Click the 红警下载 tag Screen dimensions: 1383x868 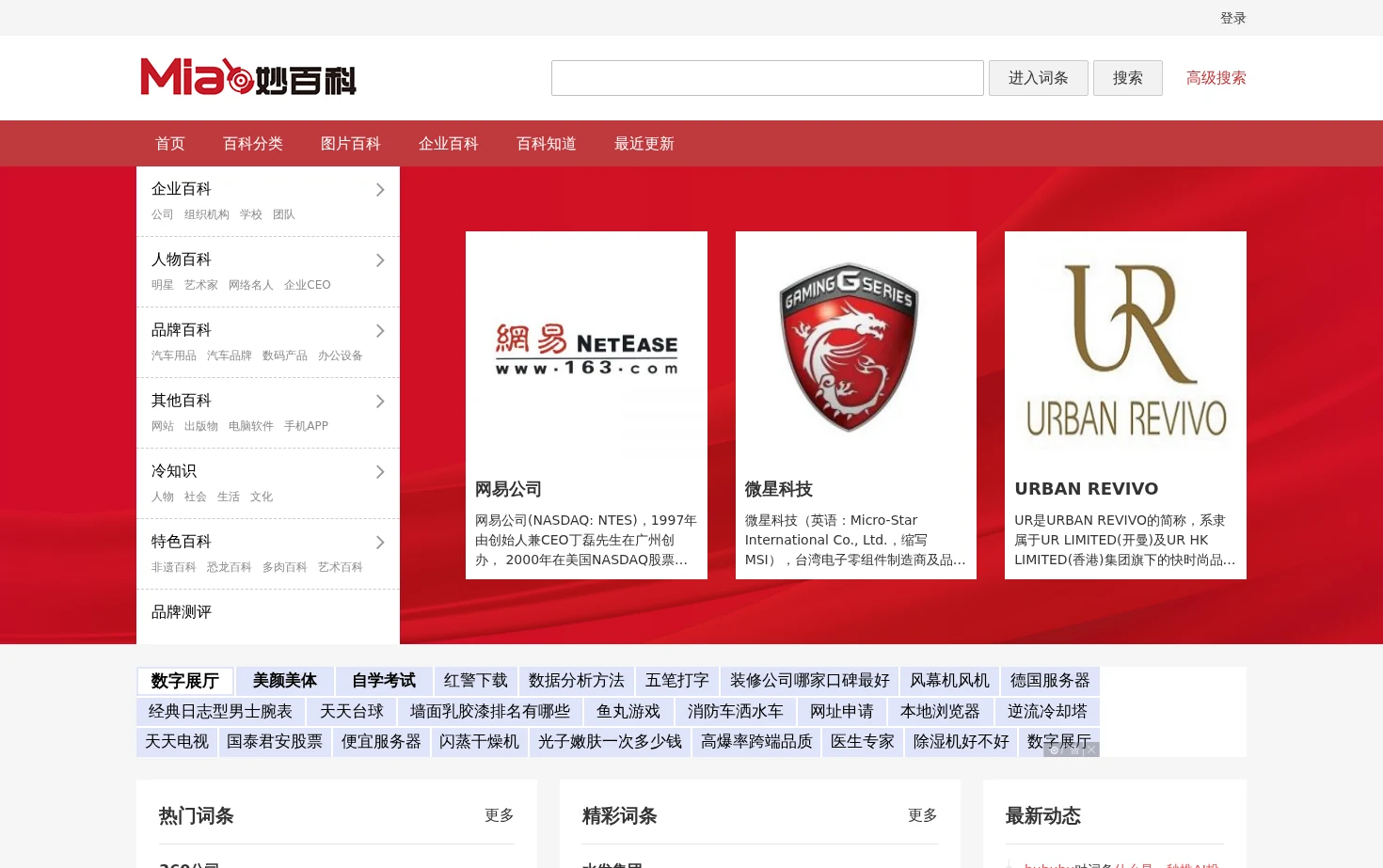(476, 681)
